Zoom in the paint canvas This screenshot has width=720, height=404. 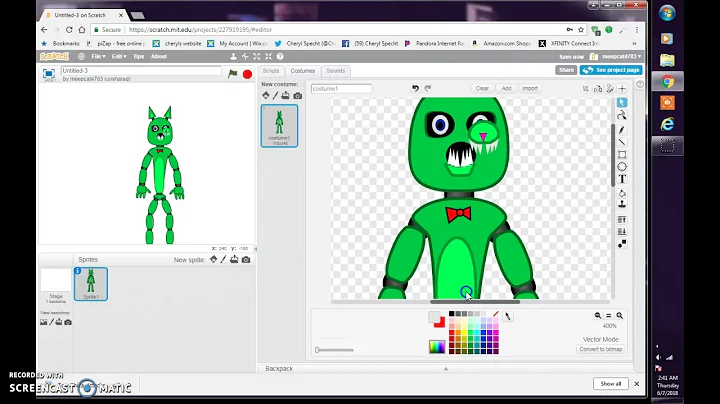(619, 315)
